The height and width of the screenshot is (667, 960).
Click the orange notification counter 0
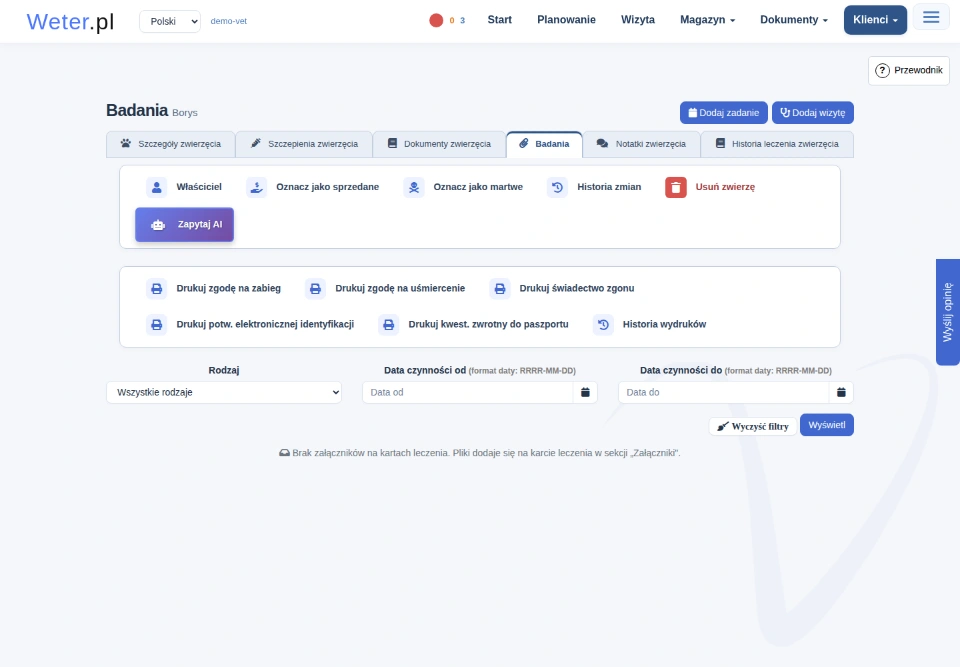click(452, 20)
